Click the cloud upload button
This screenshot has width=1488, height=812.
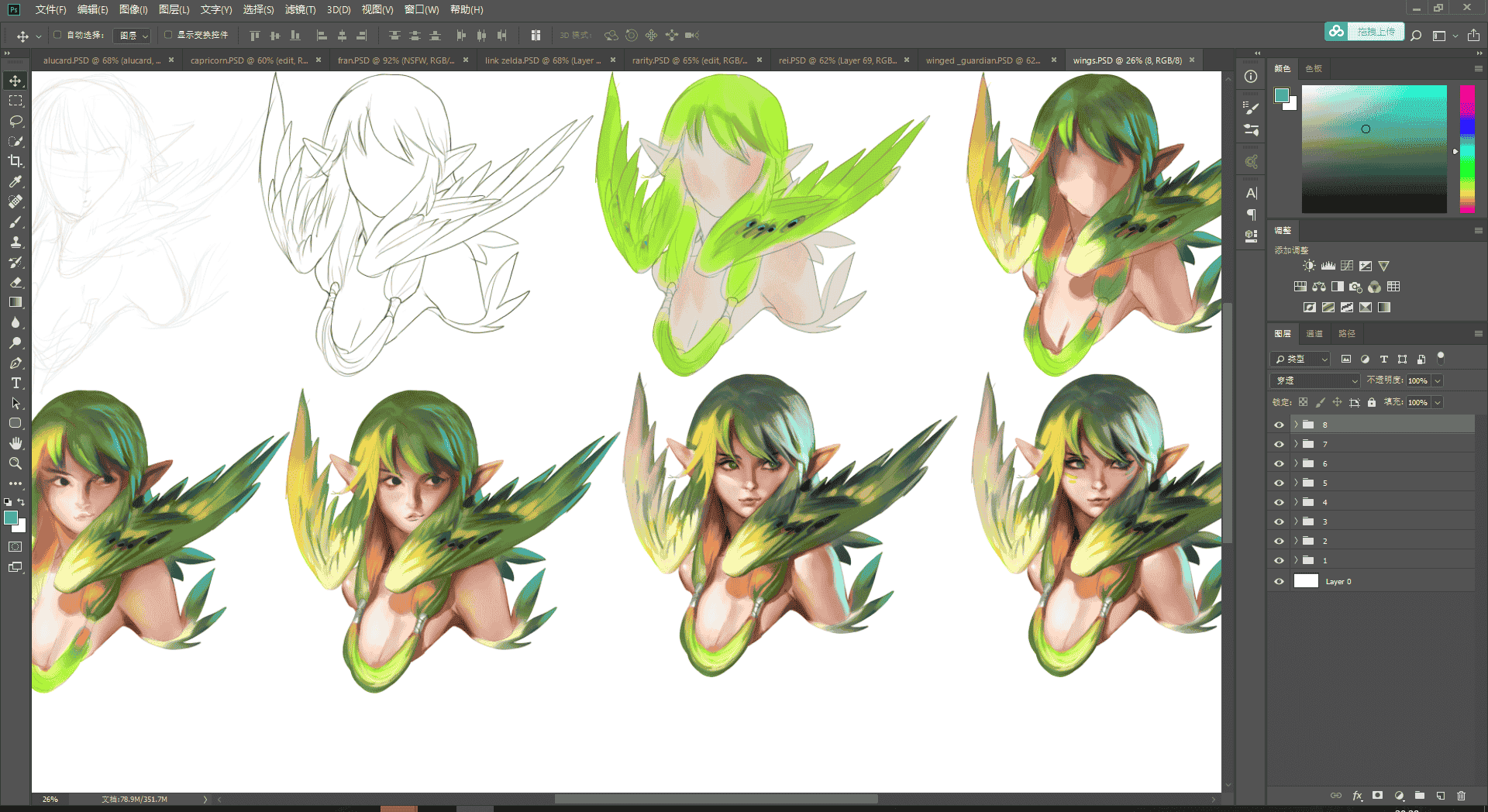tap(1365, 31)
